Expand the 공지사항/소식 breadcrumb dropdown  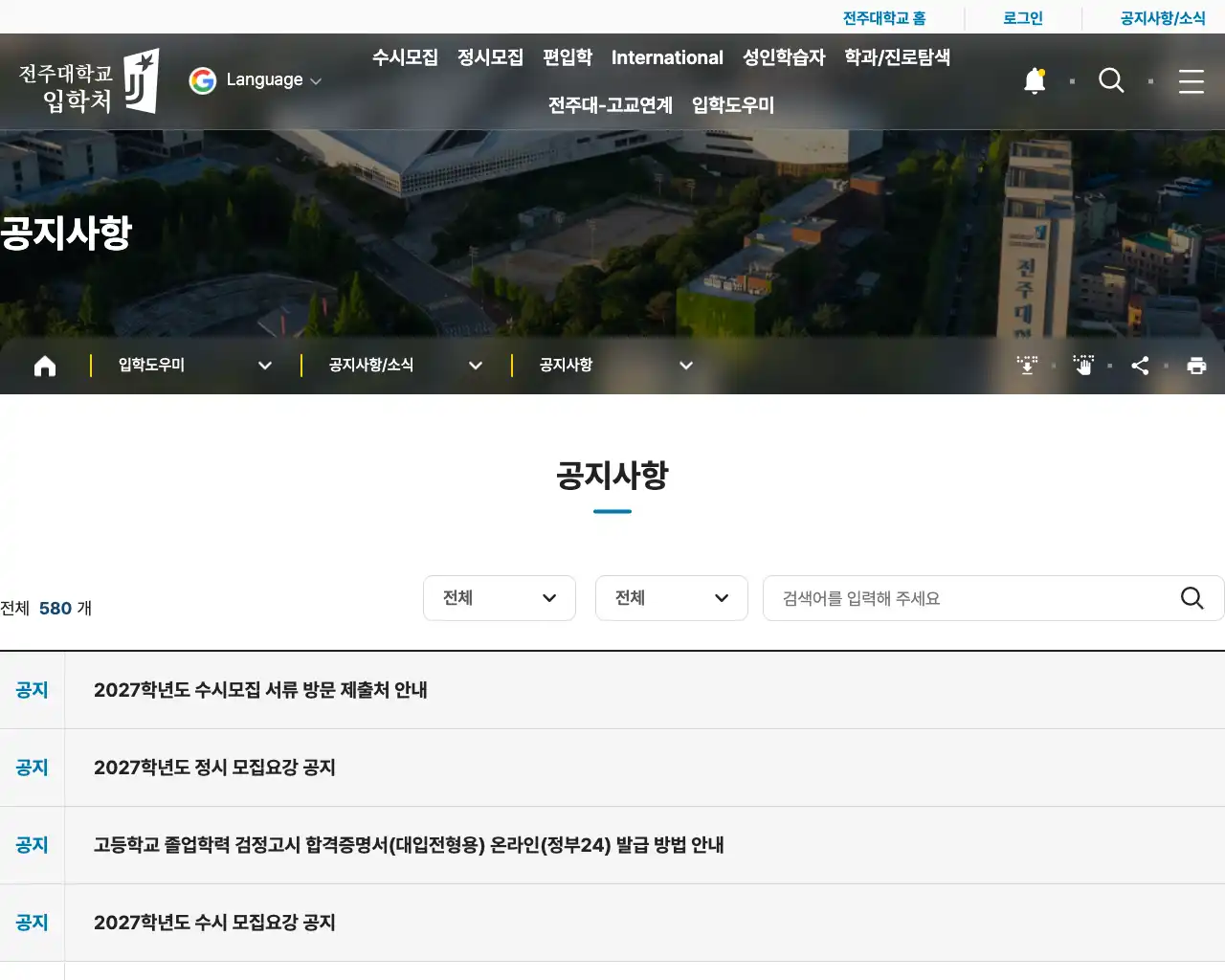[x=406, y=366]
